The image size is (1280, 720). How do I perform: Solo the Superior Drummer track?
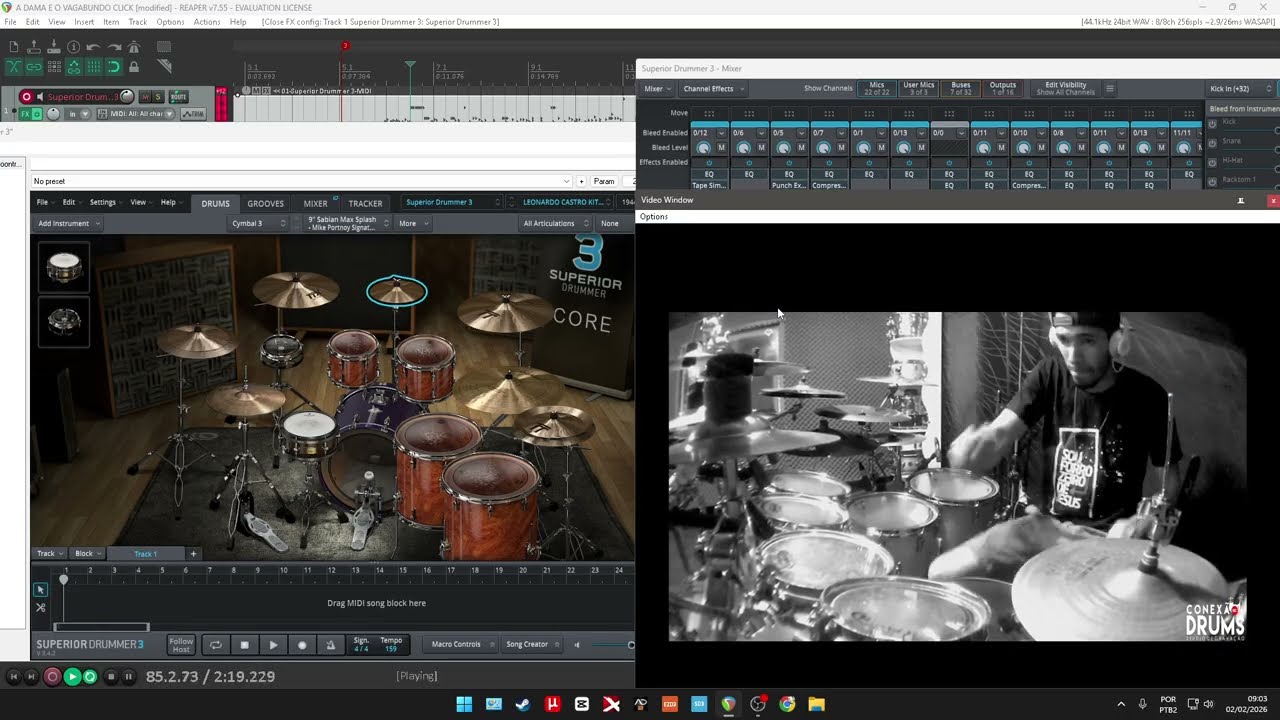(158, 97)
